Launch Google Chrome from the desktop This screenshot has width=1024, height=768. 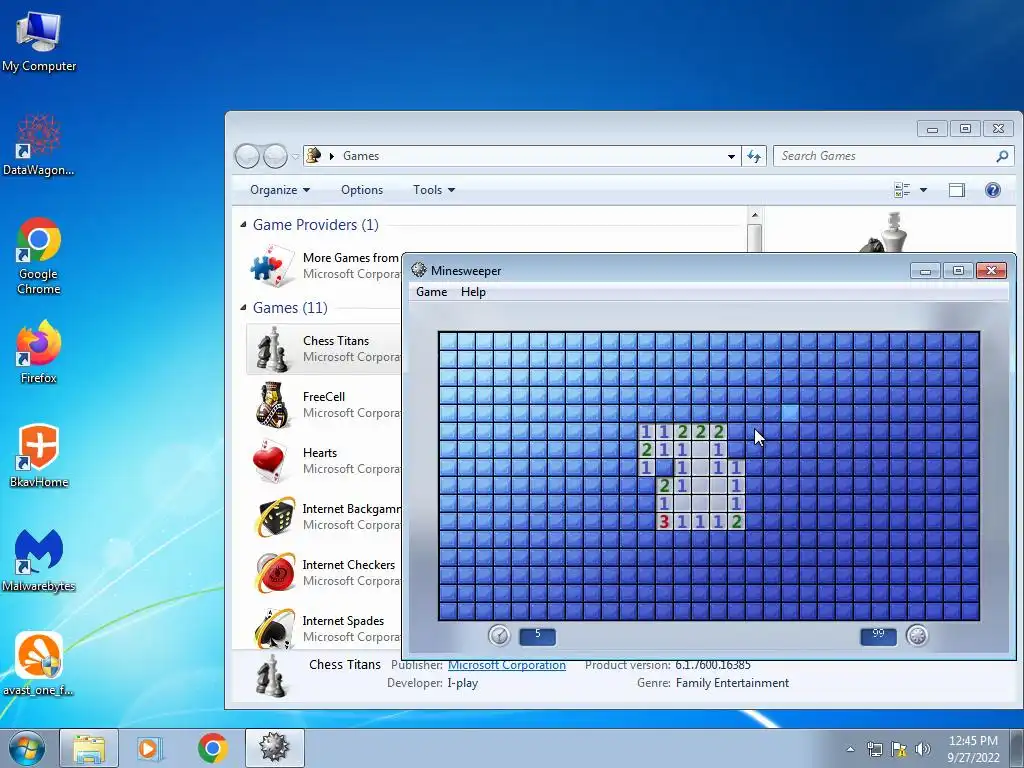click(x=39, y=240)
